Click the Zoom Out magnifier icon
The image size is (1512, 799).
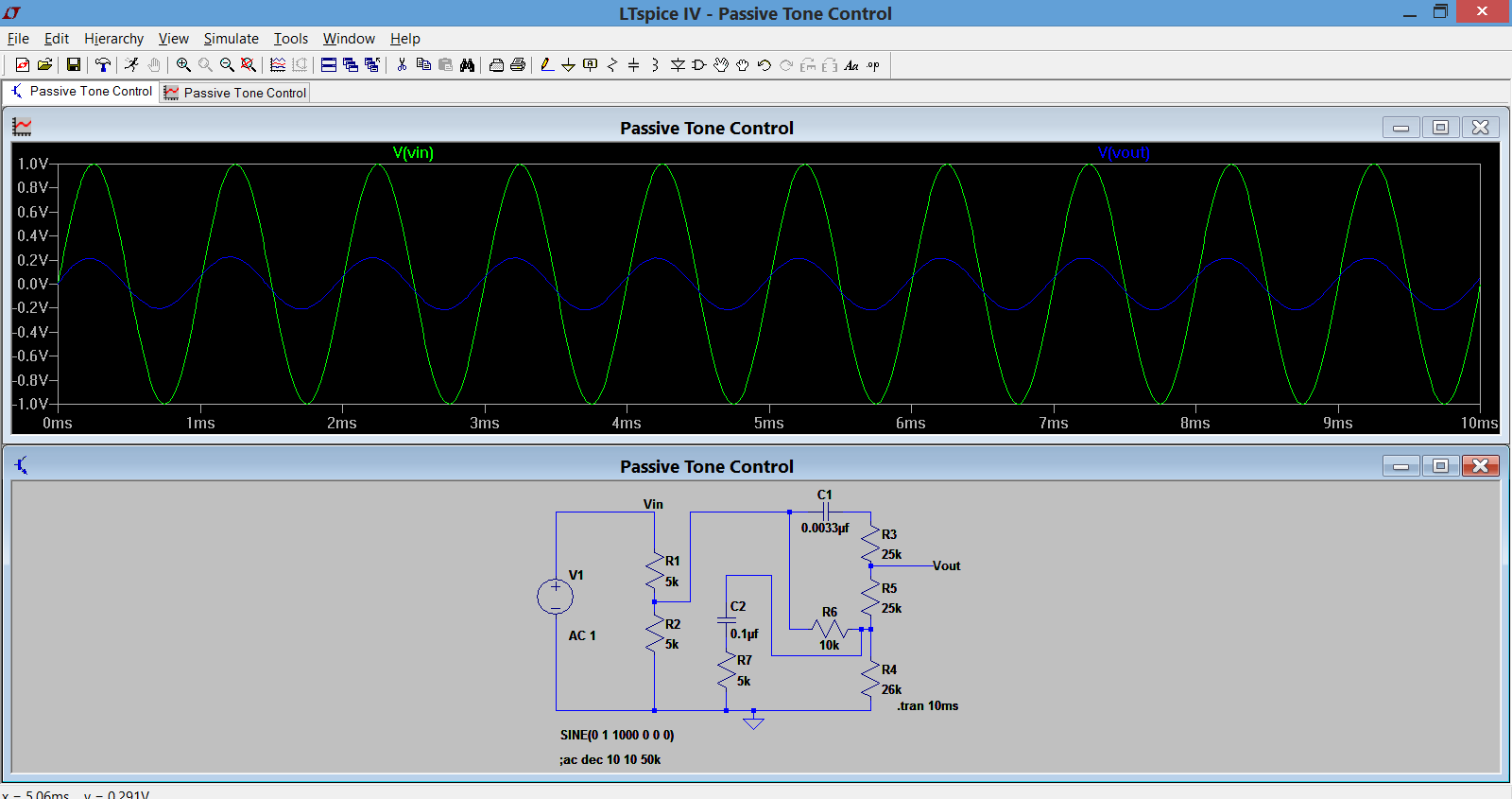227,64
